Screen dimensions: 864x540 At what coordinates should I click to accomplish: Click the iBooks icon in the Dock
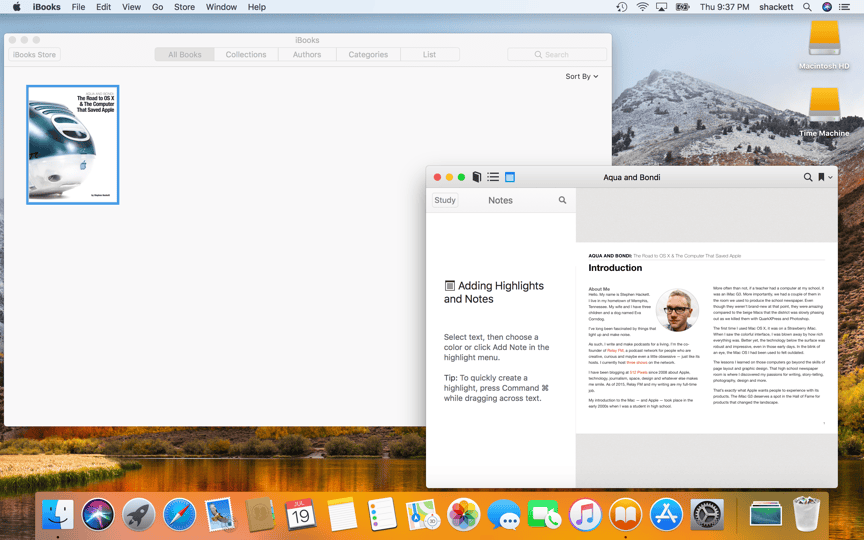coord(625,515)
